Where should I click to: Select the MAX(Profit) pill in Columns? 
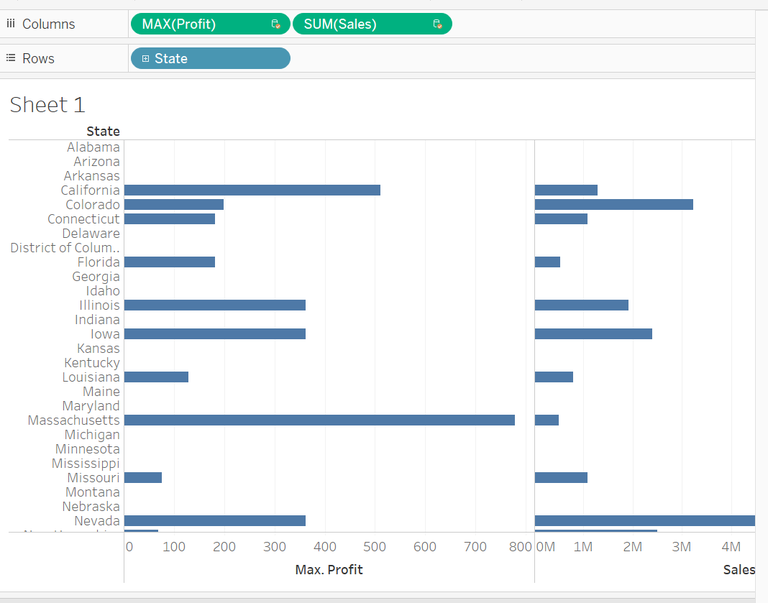[x=211, y=24]
